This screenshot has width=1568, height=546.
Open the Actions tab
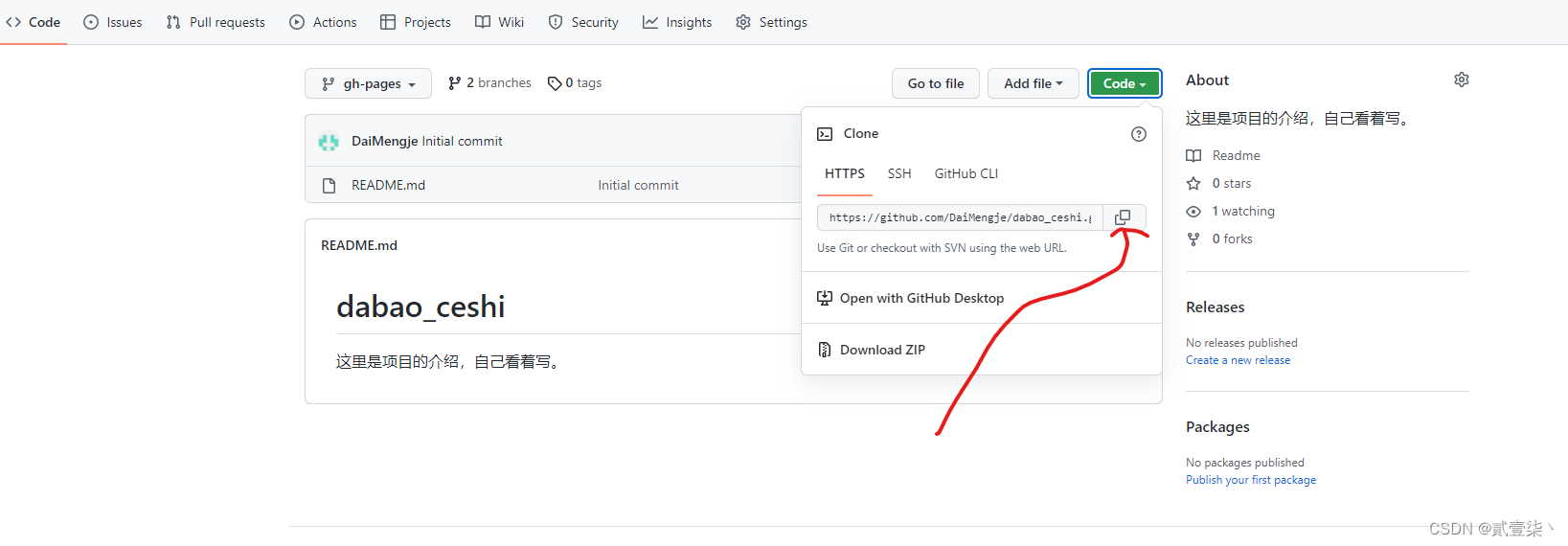323,22
